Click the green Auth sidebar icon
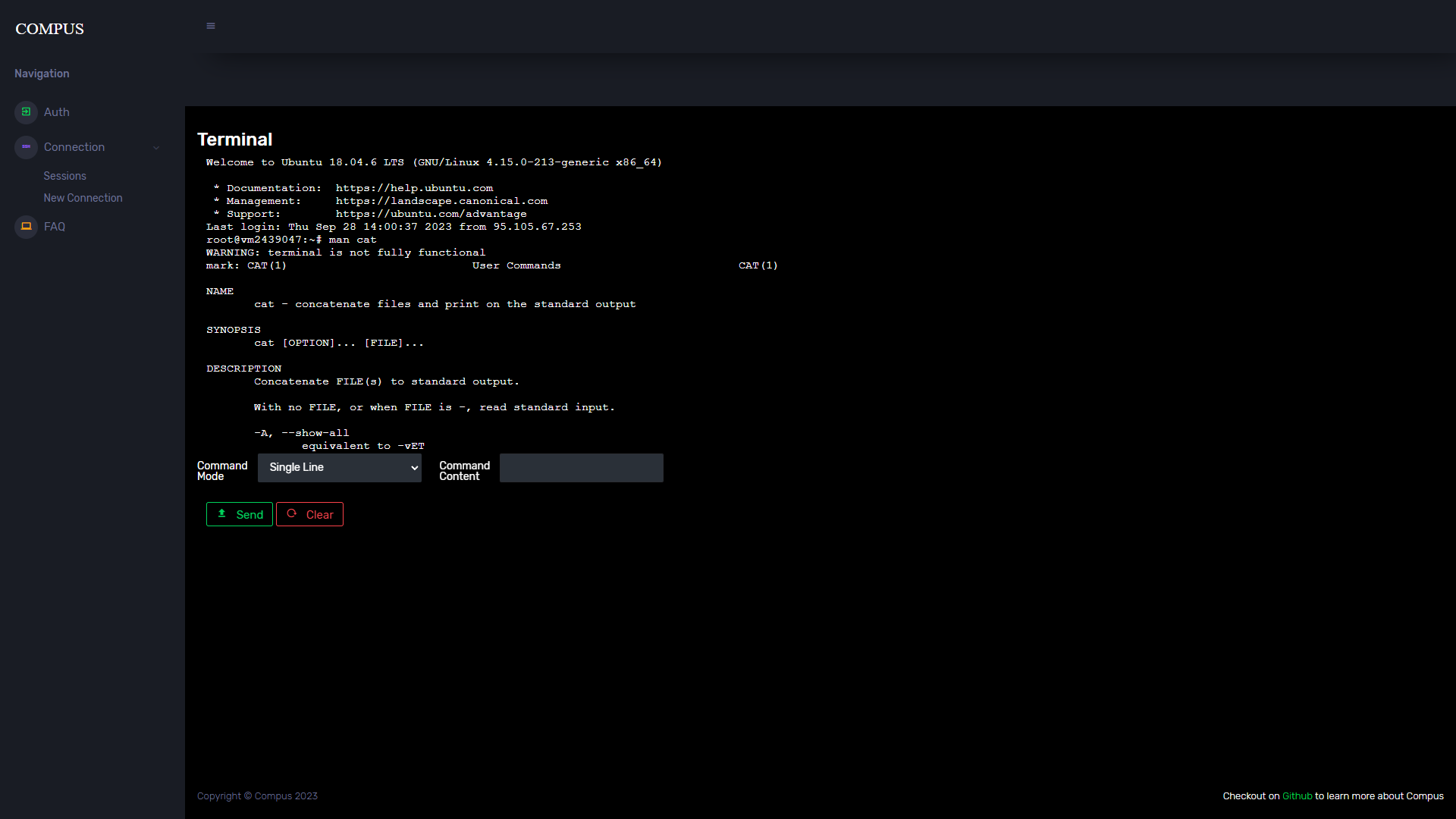1456x819 pixels. [x=26, y=112]
